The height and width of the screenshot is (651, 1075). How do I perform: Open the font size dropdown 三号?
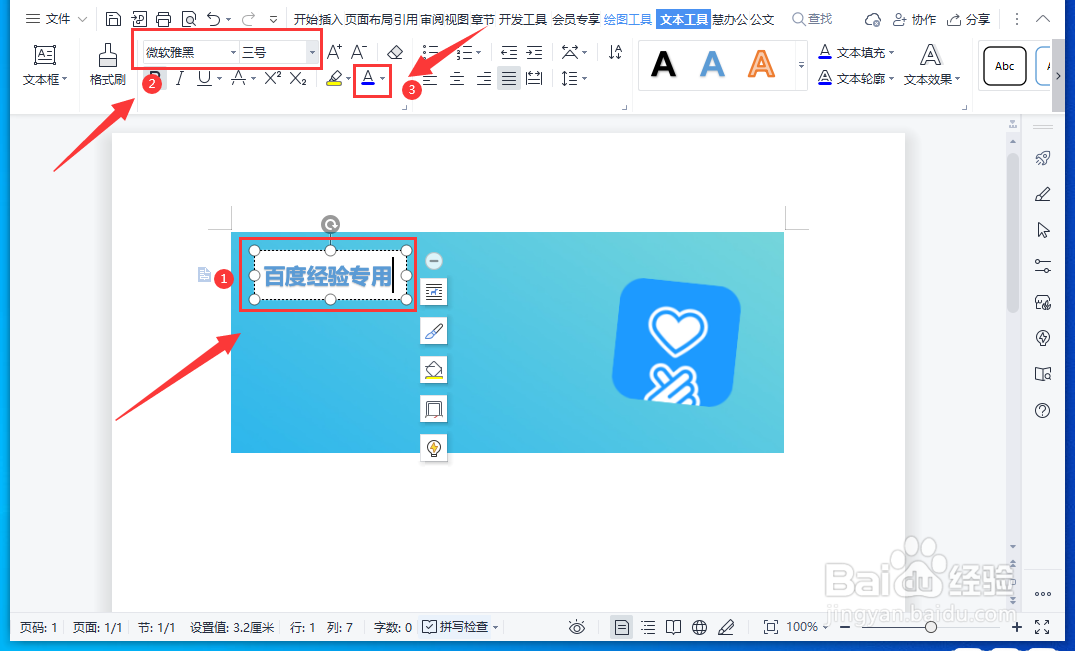pos(312,53)
